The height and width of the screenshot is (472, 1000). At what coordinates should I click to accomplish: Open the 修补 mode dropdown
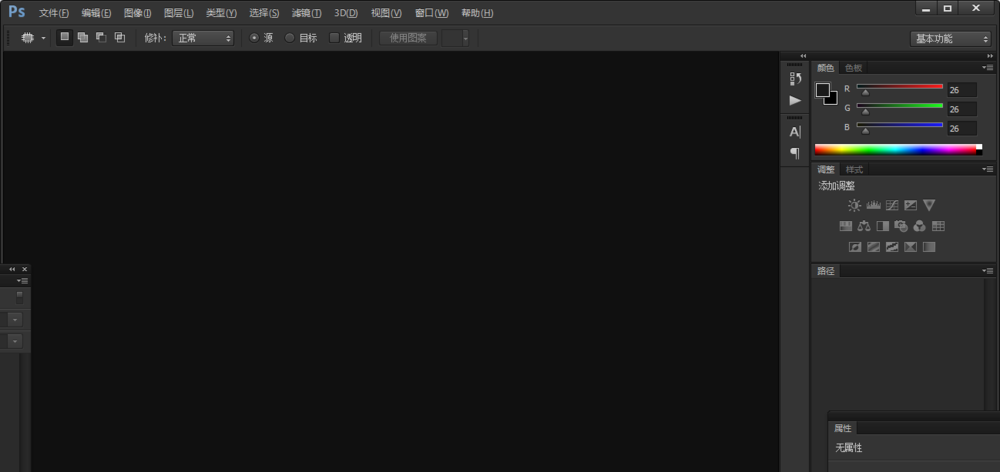[x=203, y=38]
